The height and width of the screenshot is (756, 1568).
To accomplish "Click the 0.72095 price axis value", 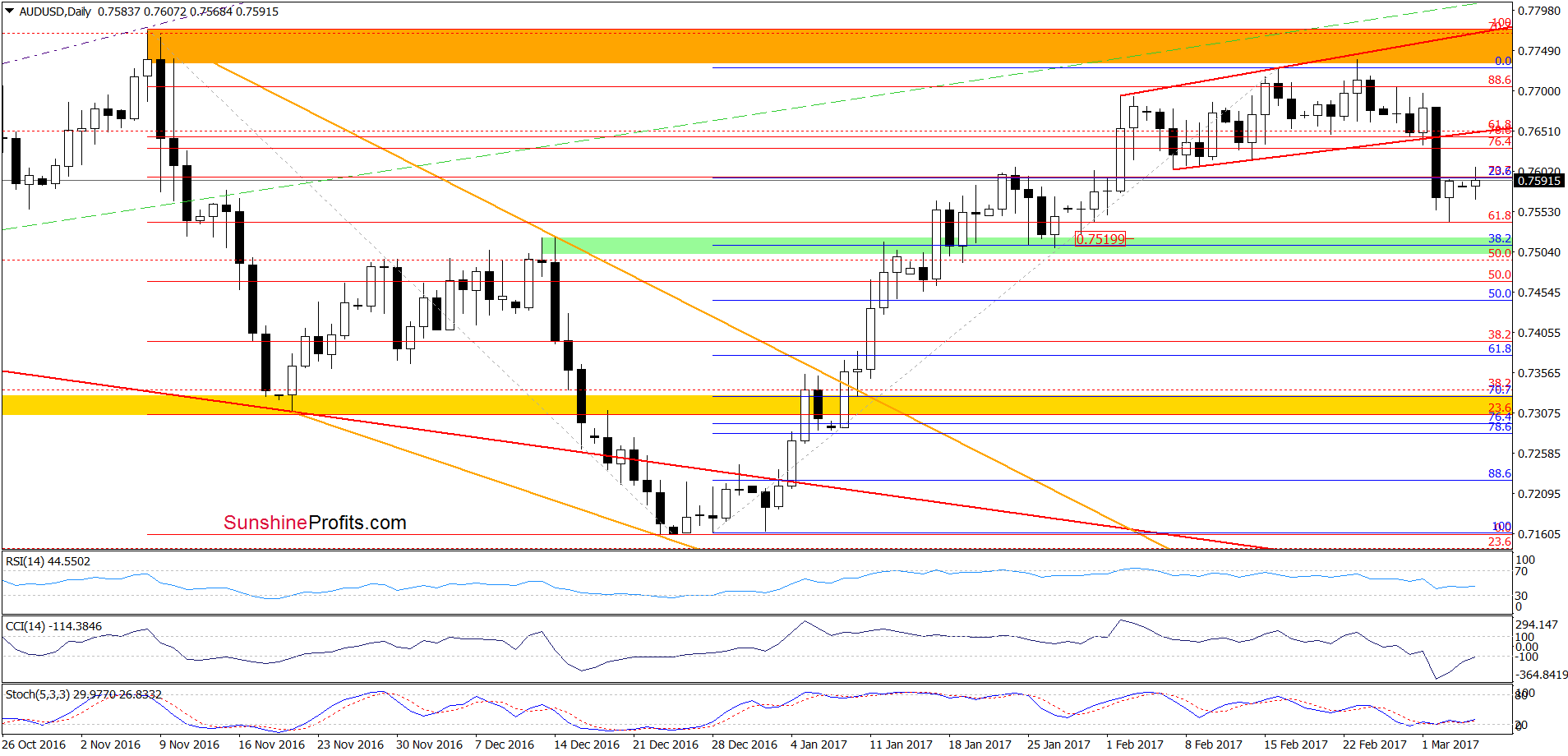I will coord(1538,494).
